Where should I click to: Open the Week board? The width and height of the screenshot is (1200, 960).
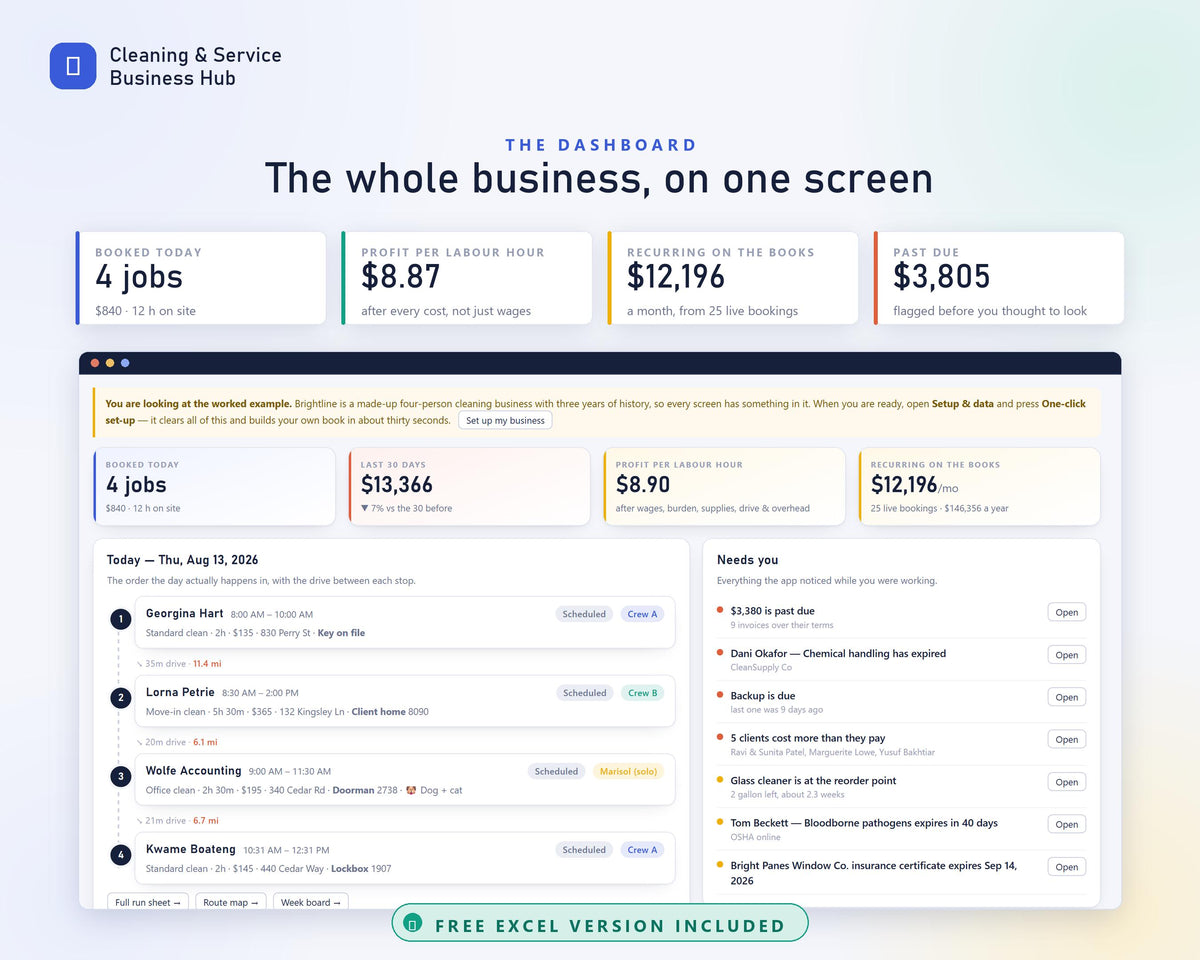tap(311, 902)
